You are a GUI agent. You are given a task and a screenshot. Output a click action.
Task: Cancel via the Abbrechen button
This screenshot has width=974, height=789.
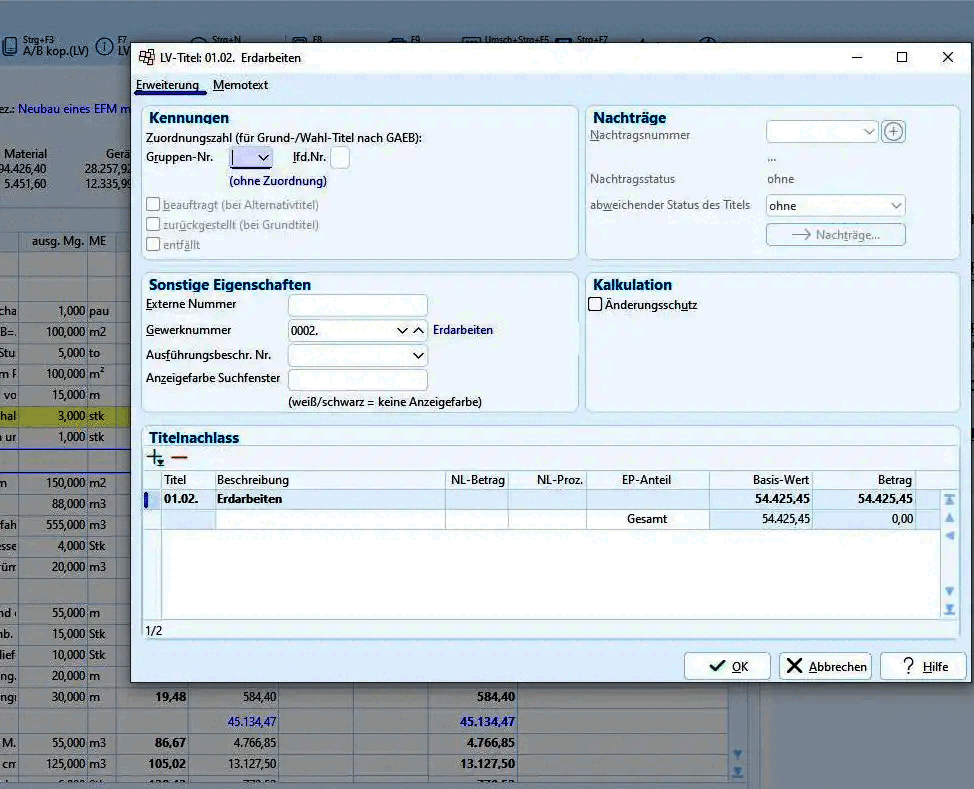pyautogui.click(x=825, y=666)
